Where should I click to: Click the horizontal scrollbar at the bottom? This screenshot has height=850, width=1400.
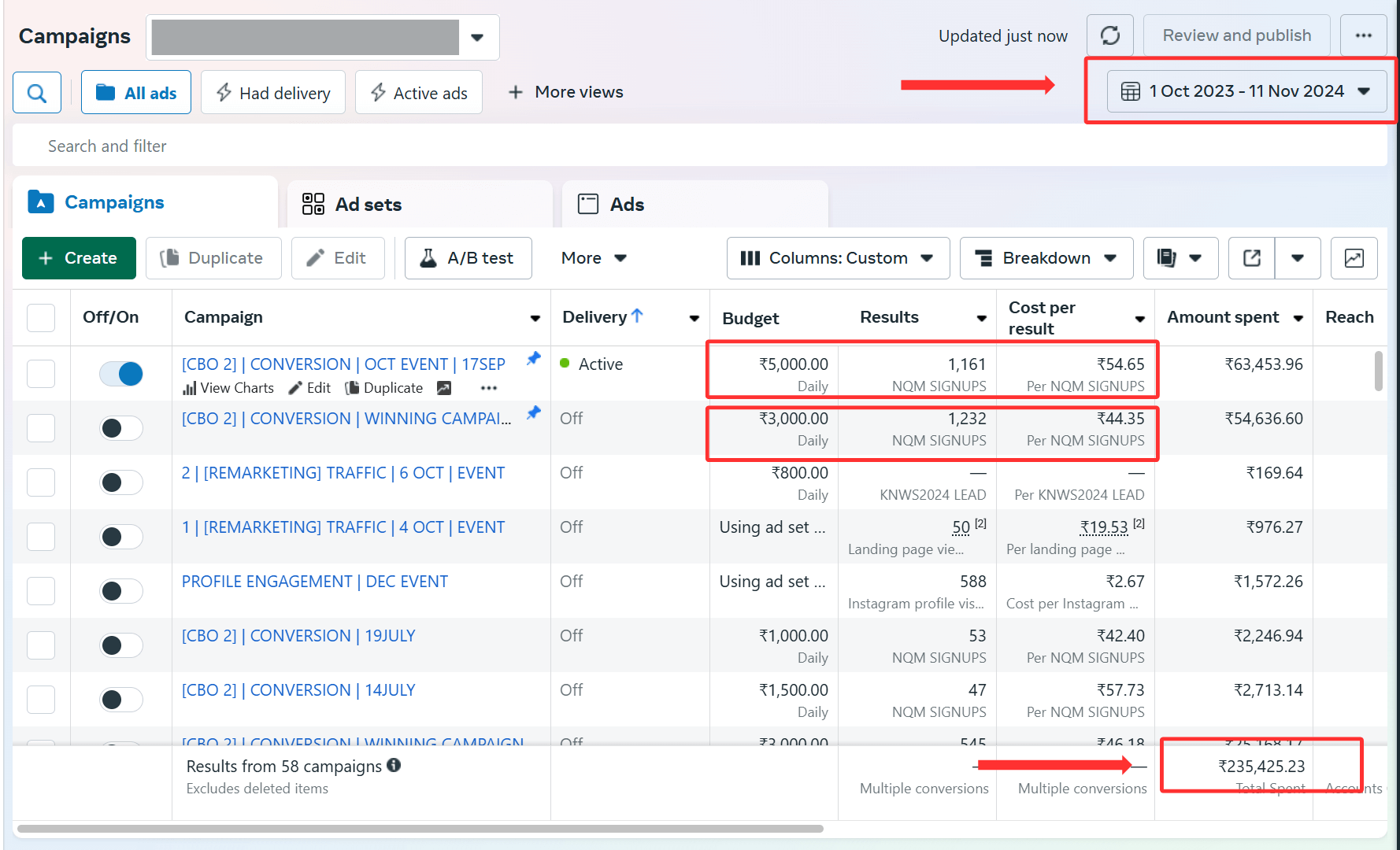pos(420,829)
